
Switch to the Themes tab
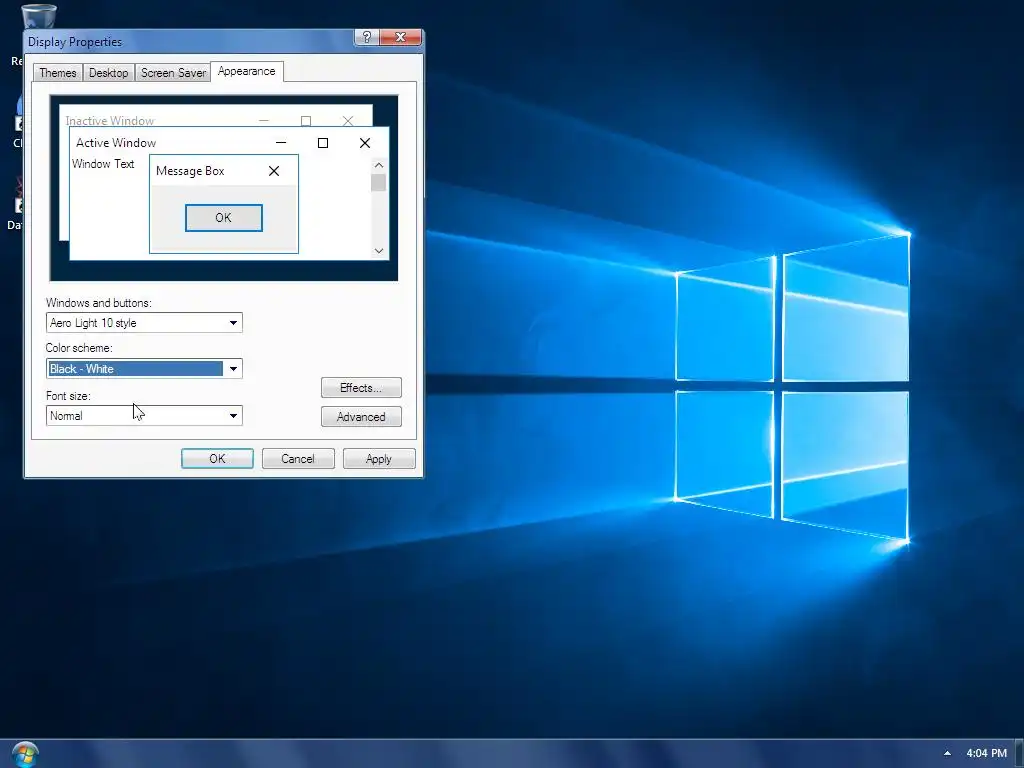[x=57, y=72]
